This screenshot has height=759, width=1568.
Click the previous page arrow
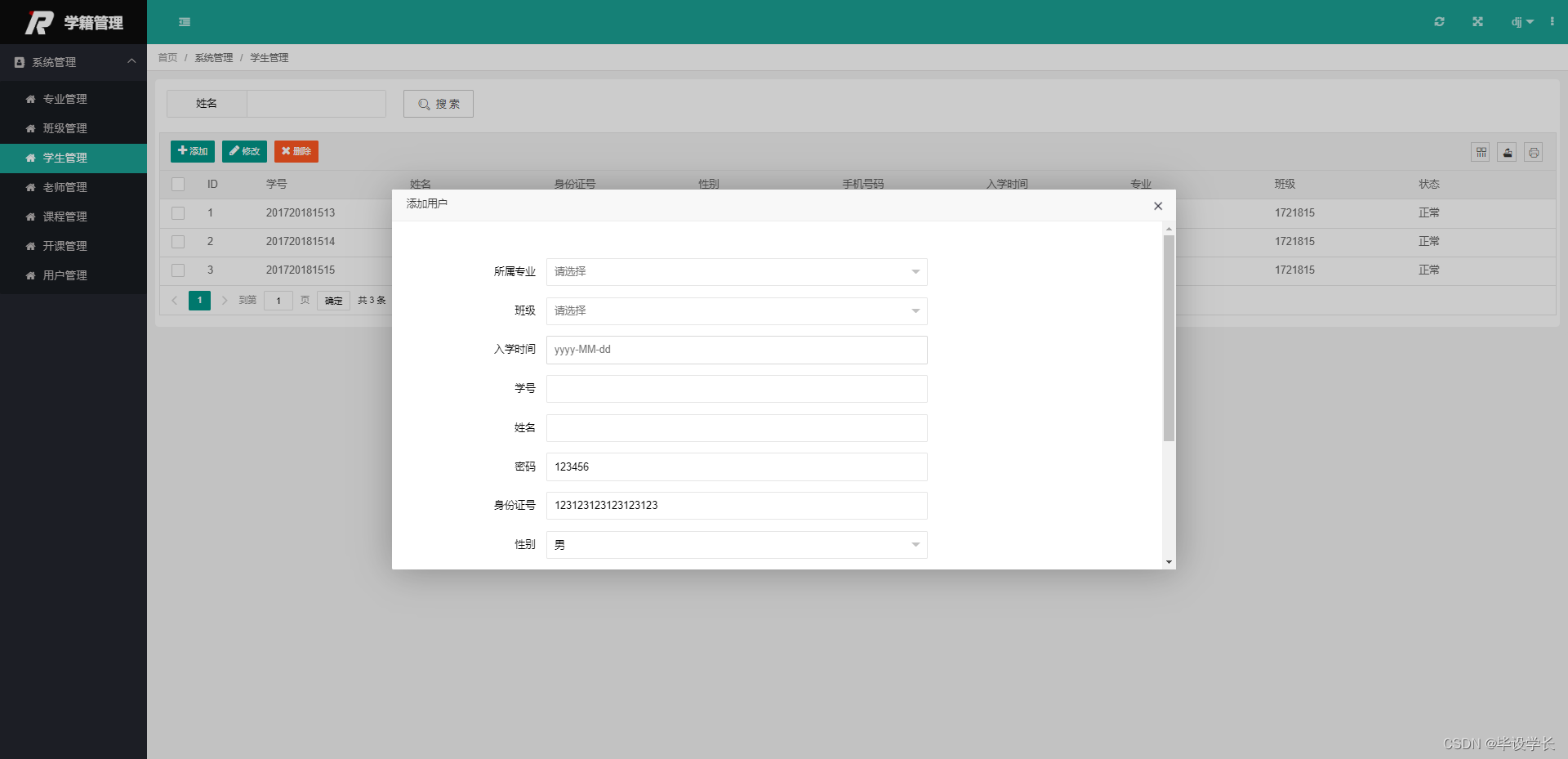(x=174, y=301)
